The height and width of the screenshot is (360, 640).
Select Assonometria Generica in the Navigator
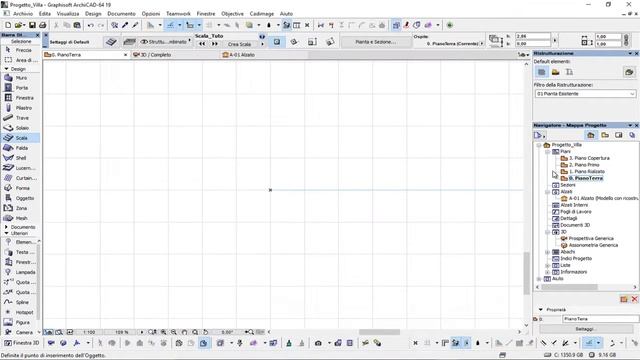(x=593, y=245)
